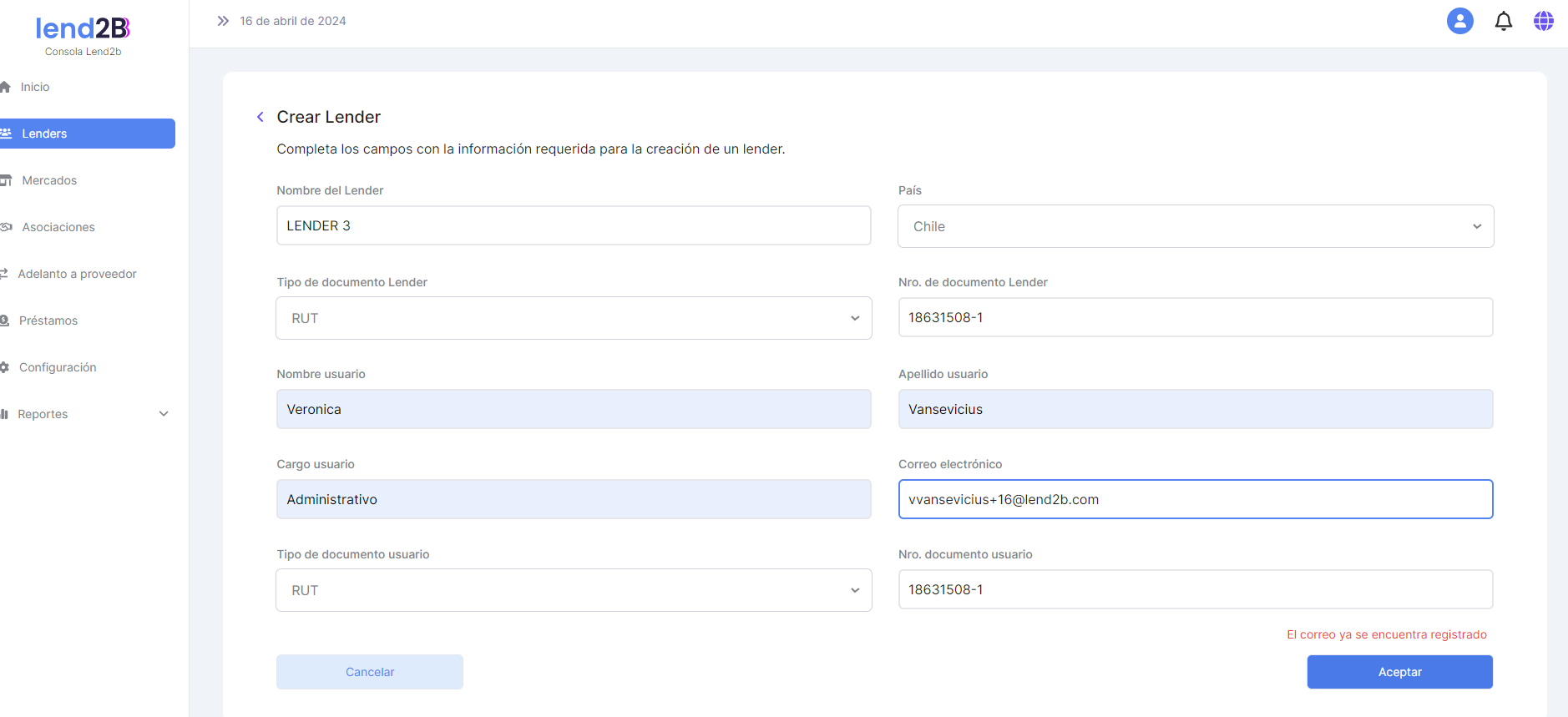This screenshot has height=717, width=1568.
Task: Open the Tipo de documento usuario dropdown
Action: pyautogui.click(x=574, y=590)
